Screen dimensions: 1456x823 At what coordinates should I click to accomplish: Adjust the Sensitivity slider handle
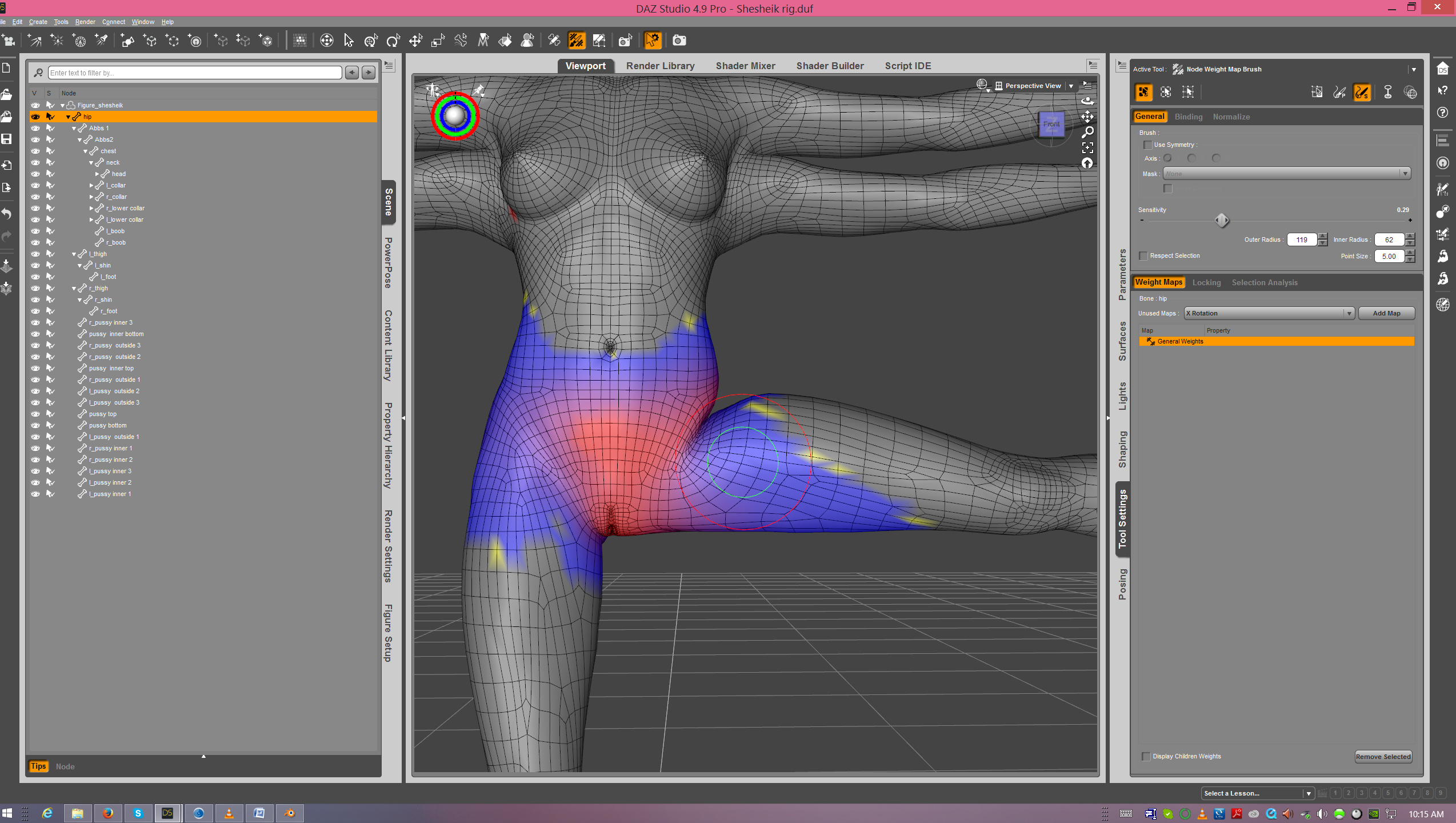pyautogui.click(x=1222, y=220)
